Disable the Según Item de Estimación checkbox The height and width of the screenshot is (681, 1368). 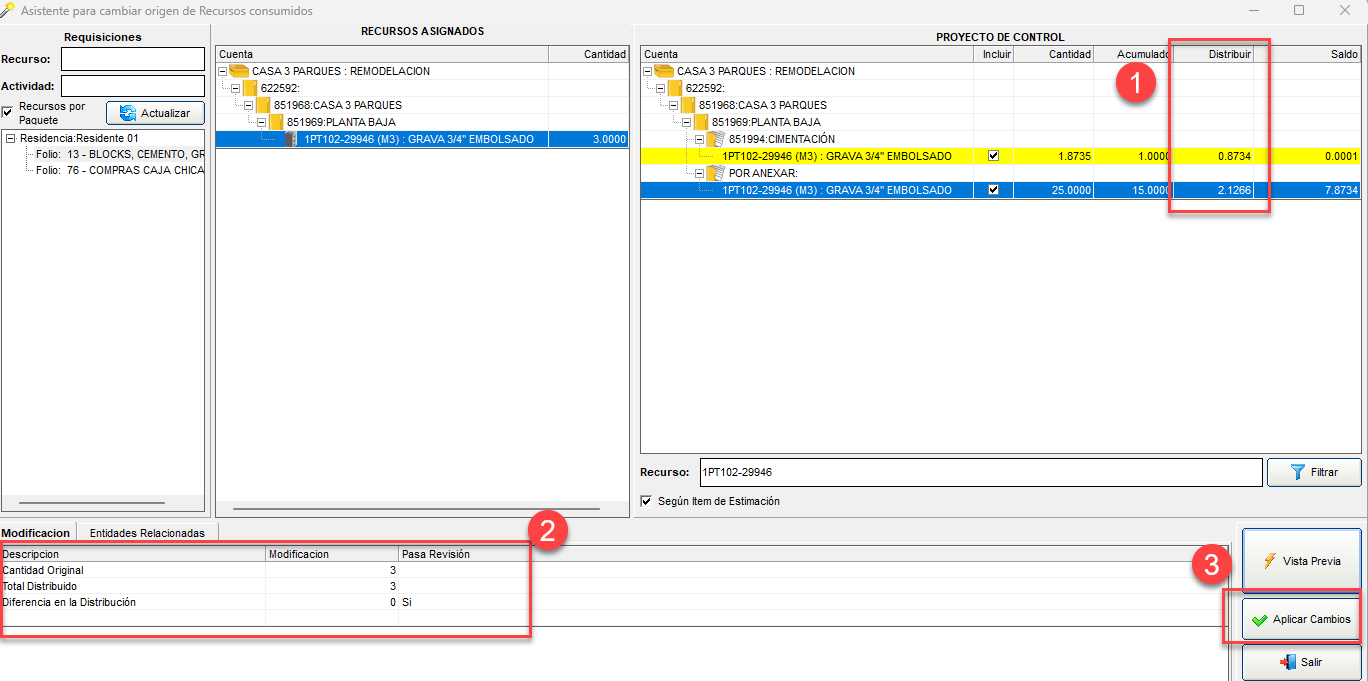coord(646,501)
